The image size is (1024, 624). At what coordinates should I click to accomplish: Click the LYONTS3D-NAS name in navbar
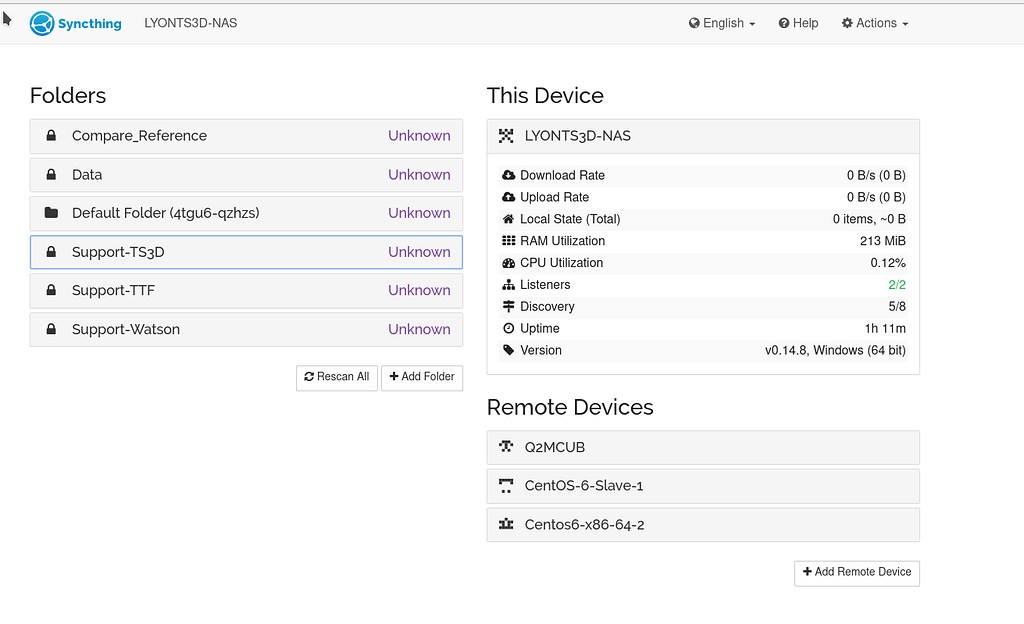191,23
